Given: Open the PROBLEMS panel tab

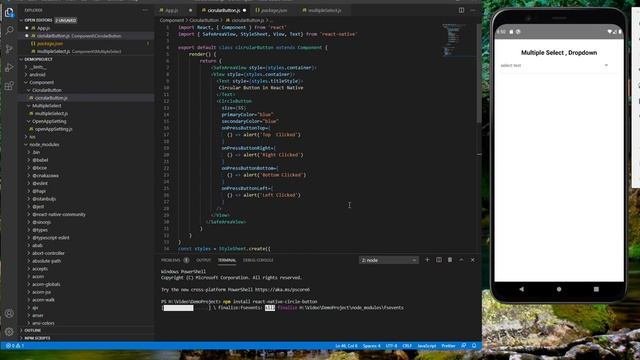Looking at the screenshot, I should coord(171,260).
